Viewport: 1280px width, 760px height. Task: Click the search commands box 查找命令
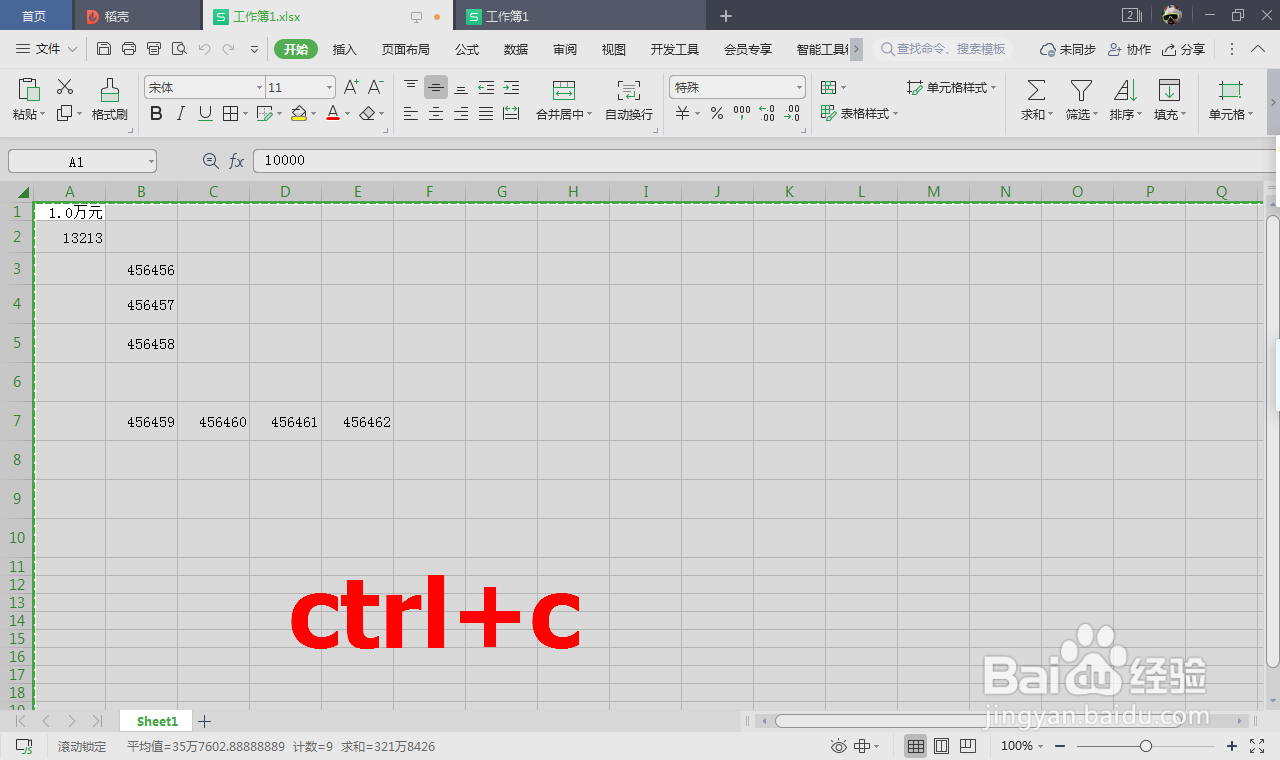point(942,49)
